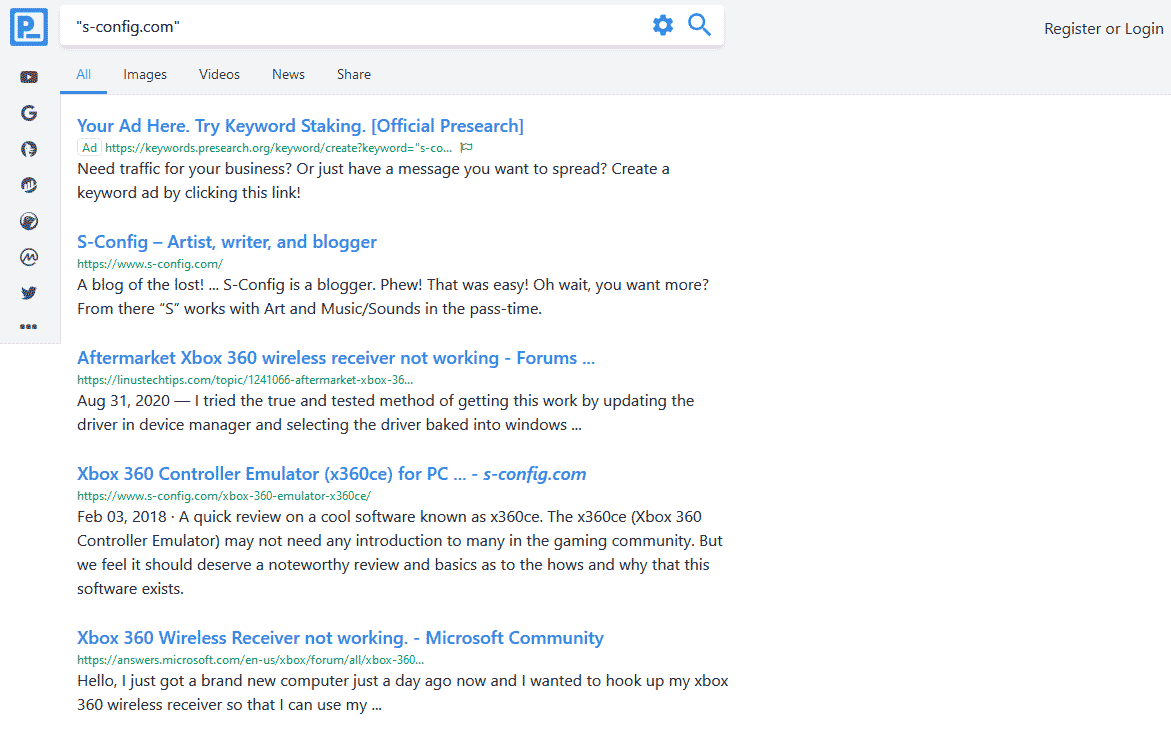Click snippet "Need traffic for your business?"
The width and height of the screenshot is (1171, 733).
click(373, 181)
